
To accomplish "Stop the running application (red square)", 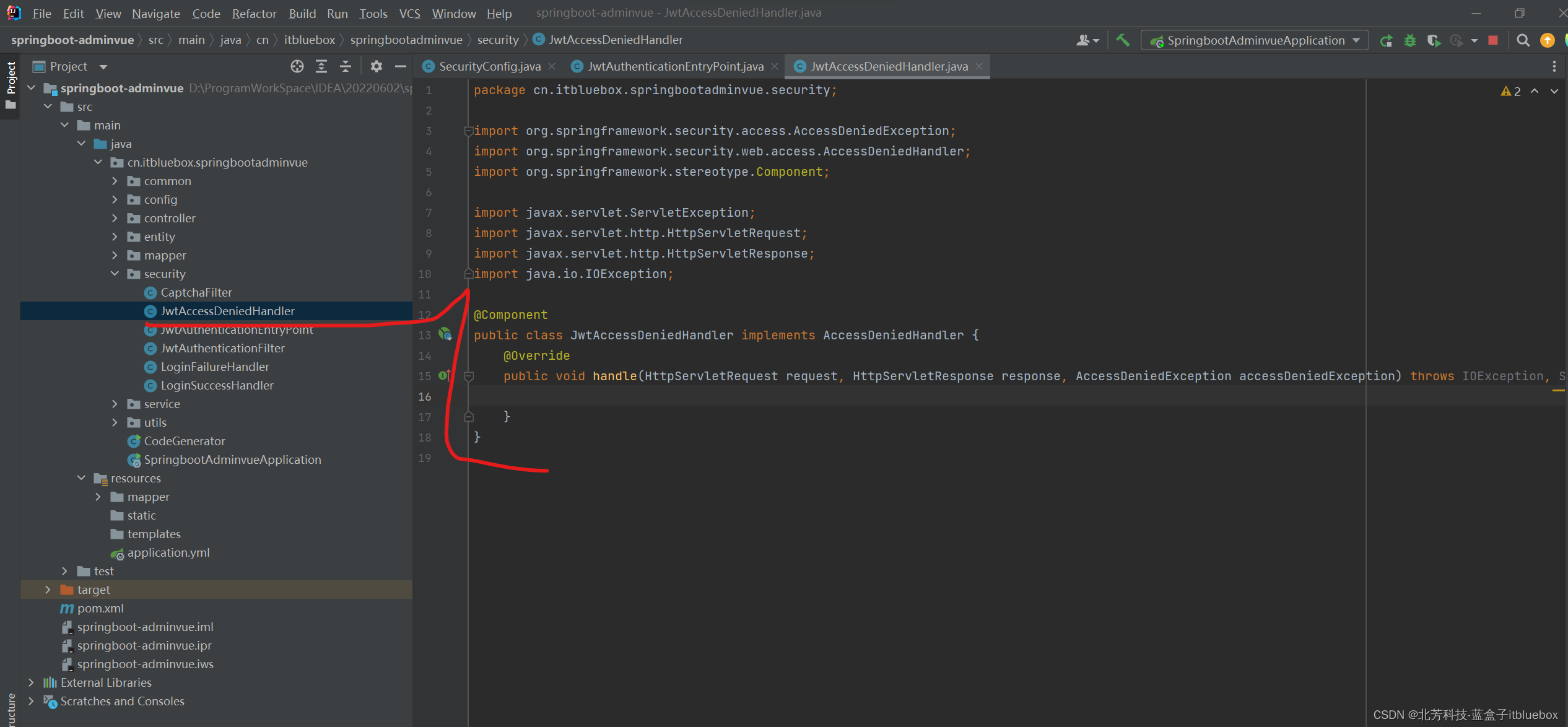I will point(1493,40).
